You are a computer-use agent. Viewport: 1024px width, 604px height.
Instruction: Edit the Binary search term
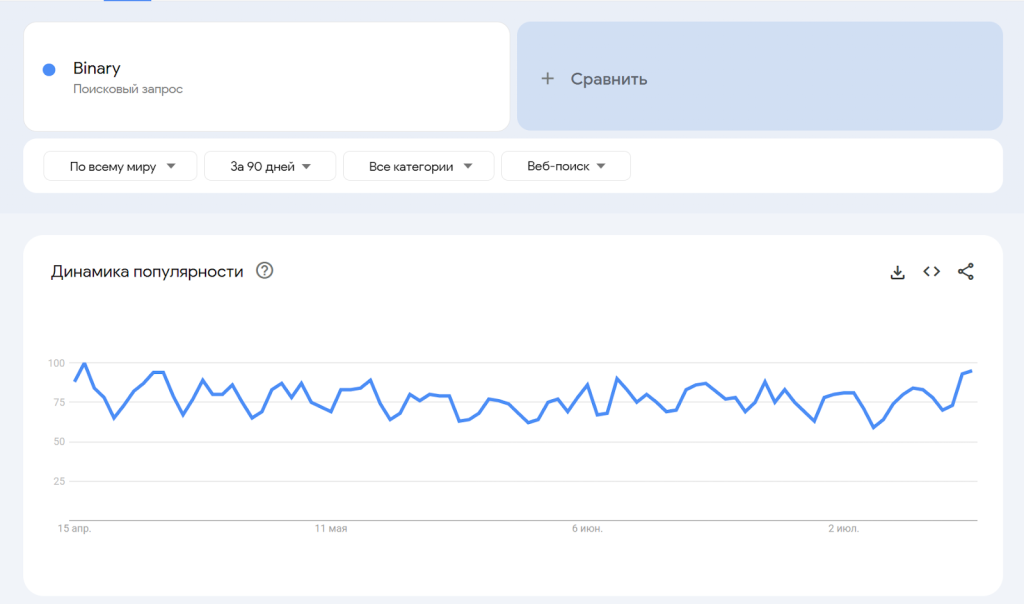97,69
